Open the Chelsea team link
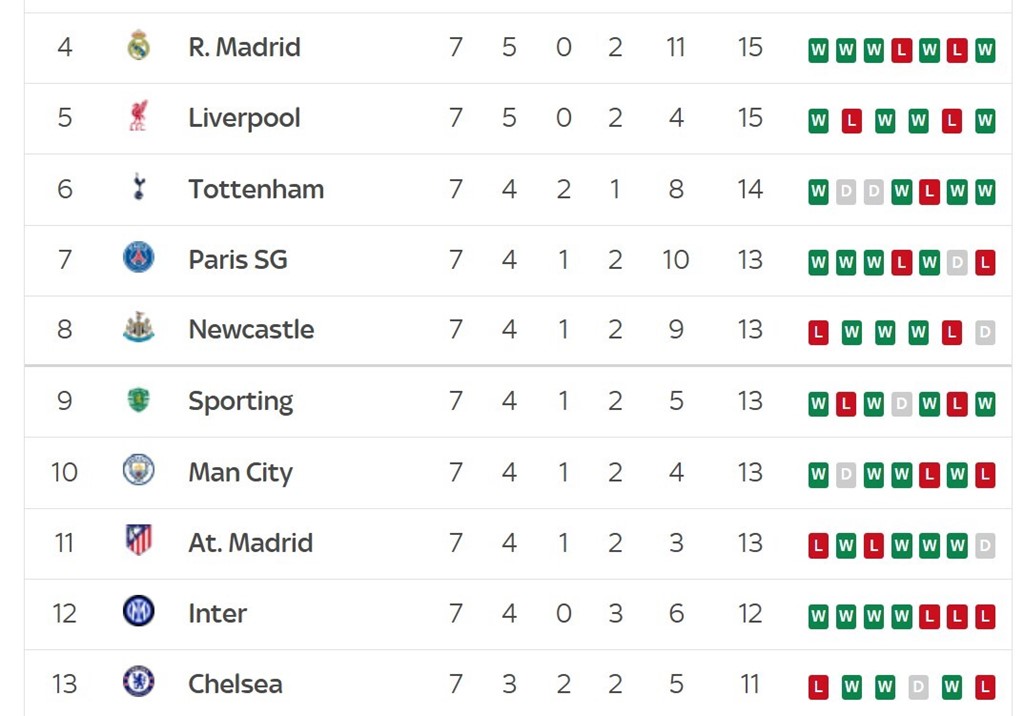The height and width of the screenshot is (716, 1024). pos(235,685)
